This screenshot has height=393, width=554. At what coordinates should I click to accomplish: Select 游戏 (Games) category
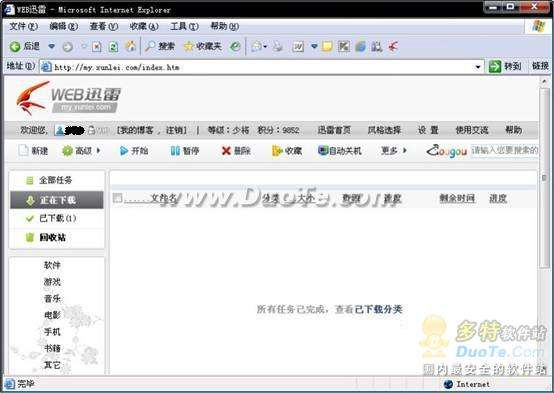[52, 282]
